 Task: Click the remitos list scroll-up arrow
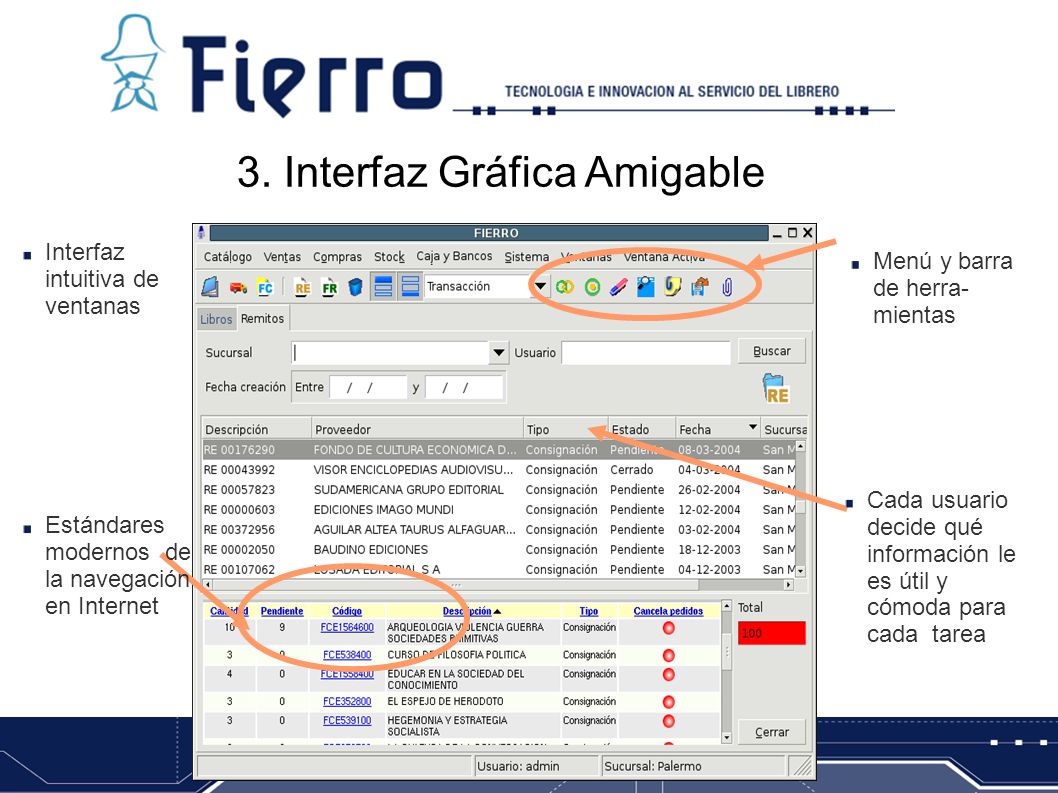(800, 446)
